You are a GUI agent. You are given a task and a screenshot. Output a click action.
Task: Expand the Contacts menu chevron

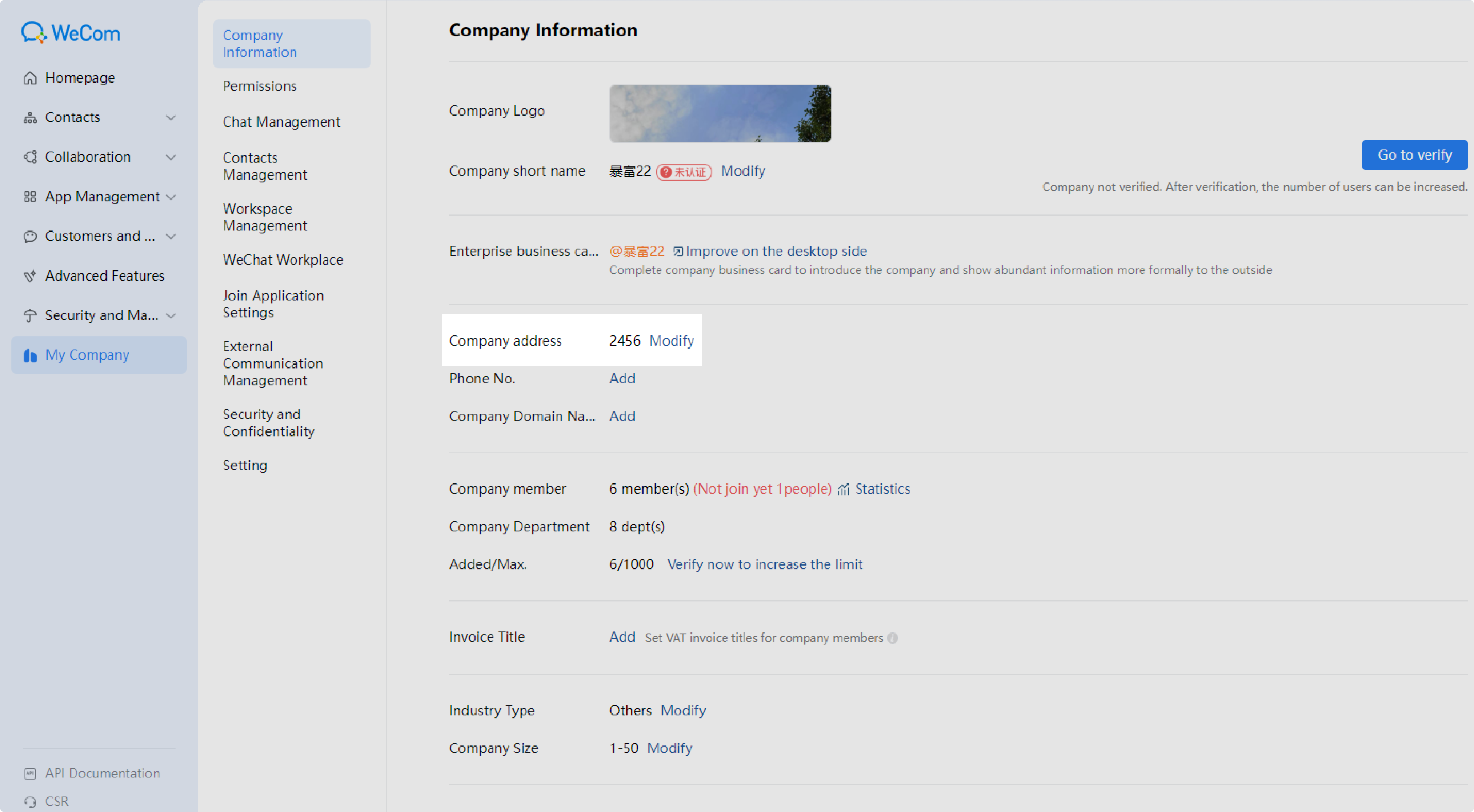coord(171,118)
